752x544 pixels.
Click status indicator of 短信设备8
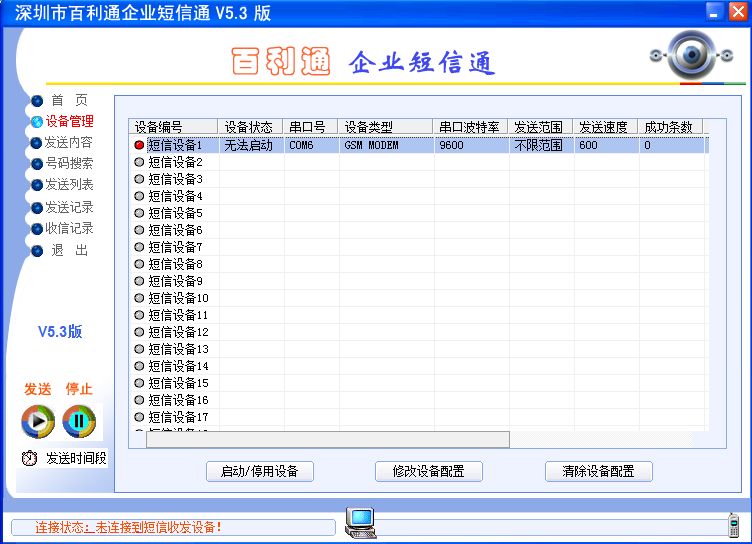[x=139, y=264]
